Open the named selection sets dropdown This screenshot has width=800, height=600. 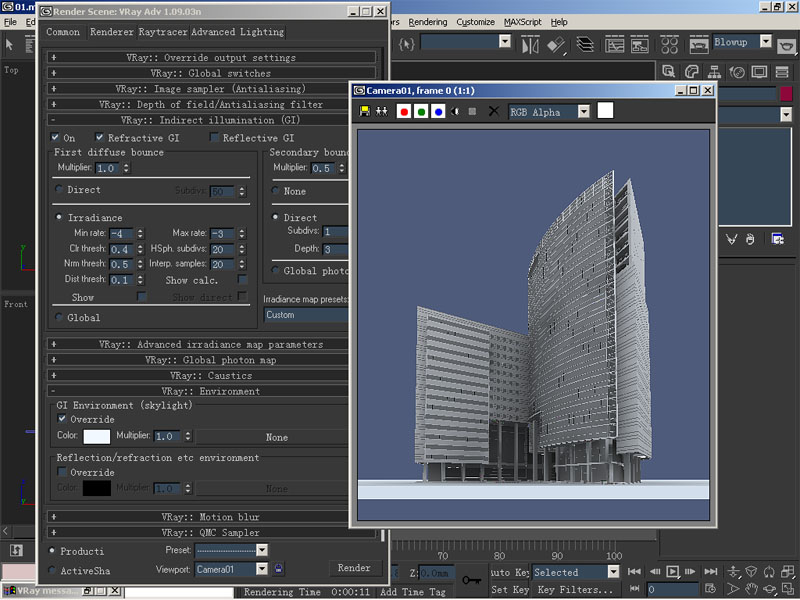pyautogui.click(x=505, y=41)
